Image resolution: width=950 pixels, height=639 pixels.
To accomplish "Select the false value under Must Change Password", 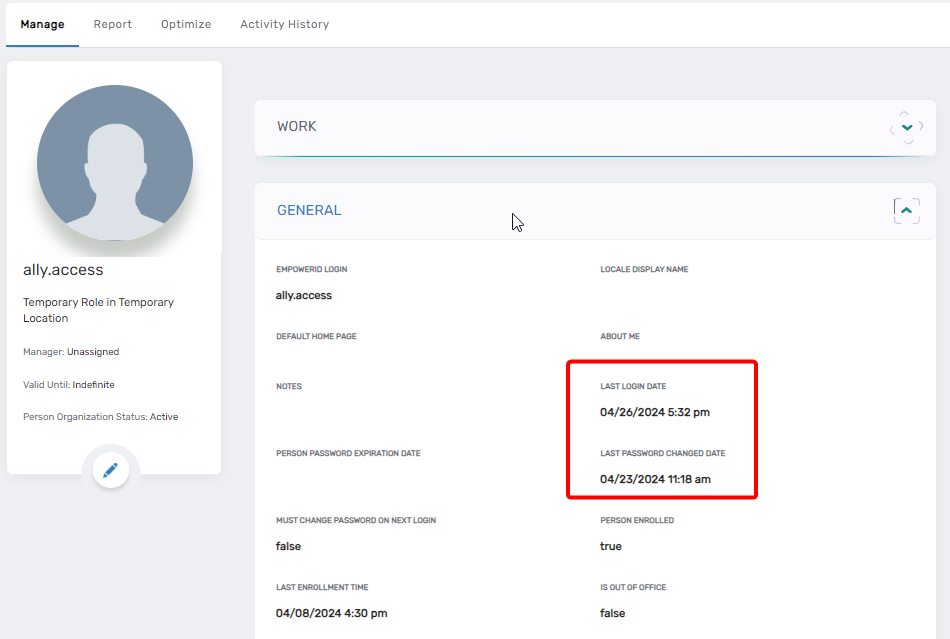I will pos(288,546).
